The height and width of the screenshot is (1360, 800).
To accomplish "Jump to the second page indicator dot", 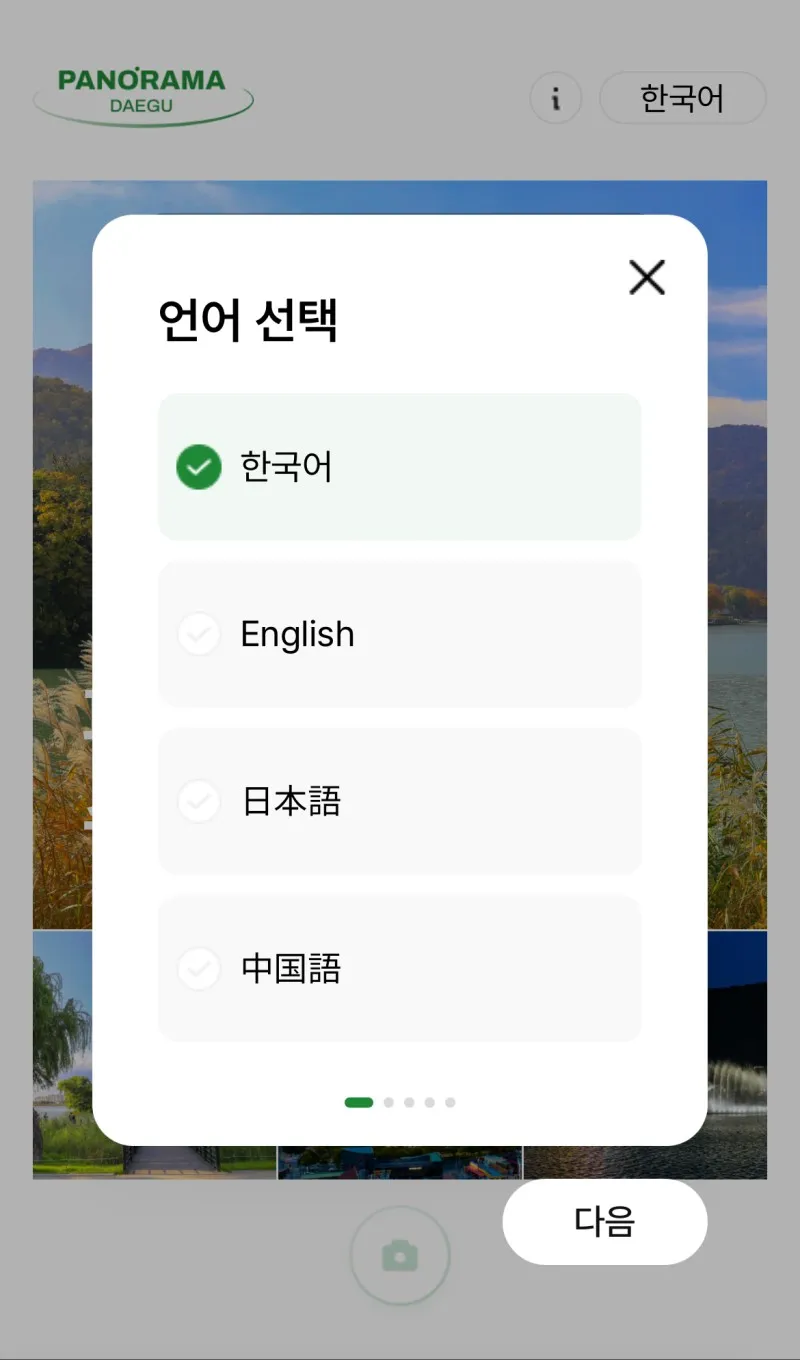I will click(x=388, y=1102).
